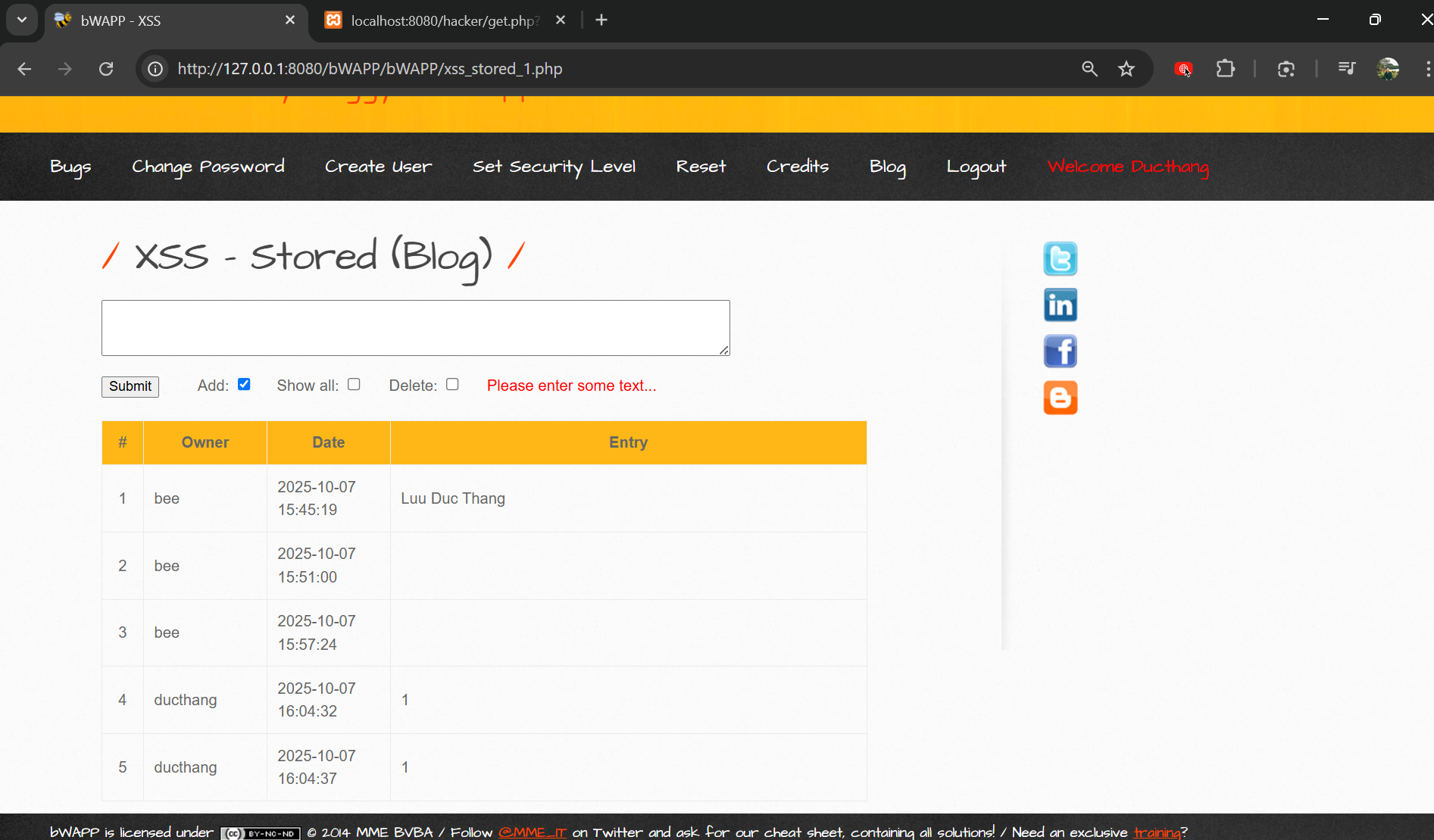Open the Bugs menu item
Viewport: 1434px width, 840px height.
pyautogui.click(x=70, y=167)
